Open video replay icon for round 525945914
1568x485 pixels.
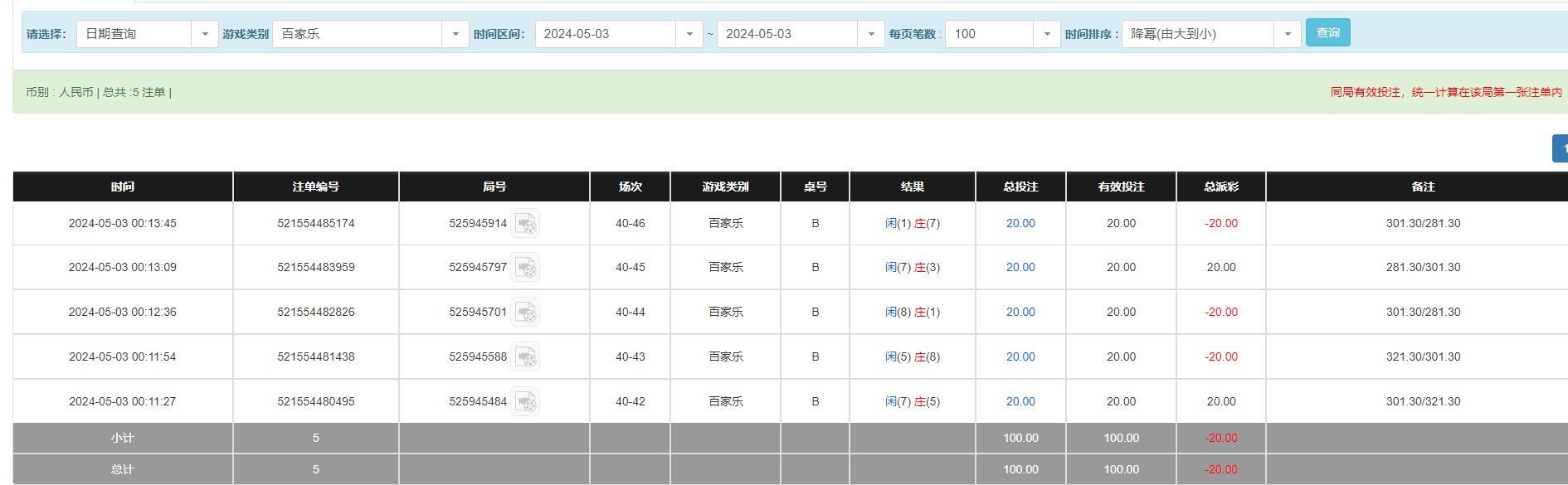coord(525,224)
